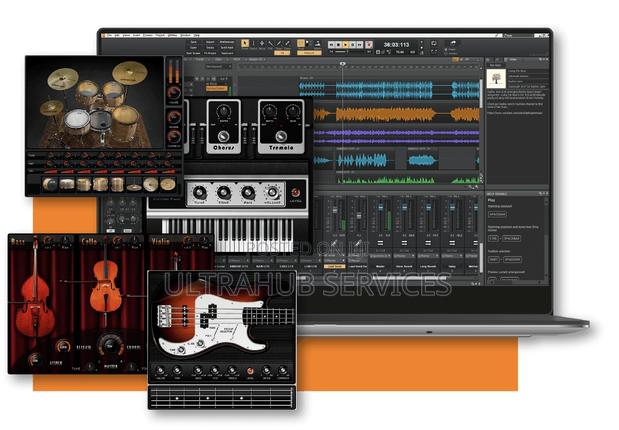Click the tree artwork thumbnail in browser
Image resolution: width=619 pixels, height=430 pixels.
(x=496, y=79)
